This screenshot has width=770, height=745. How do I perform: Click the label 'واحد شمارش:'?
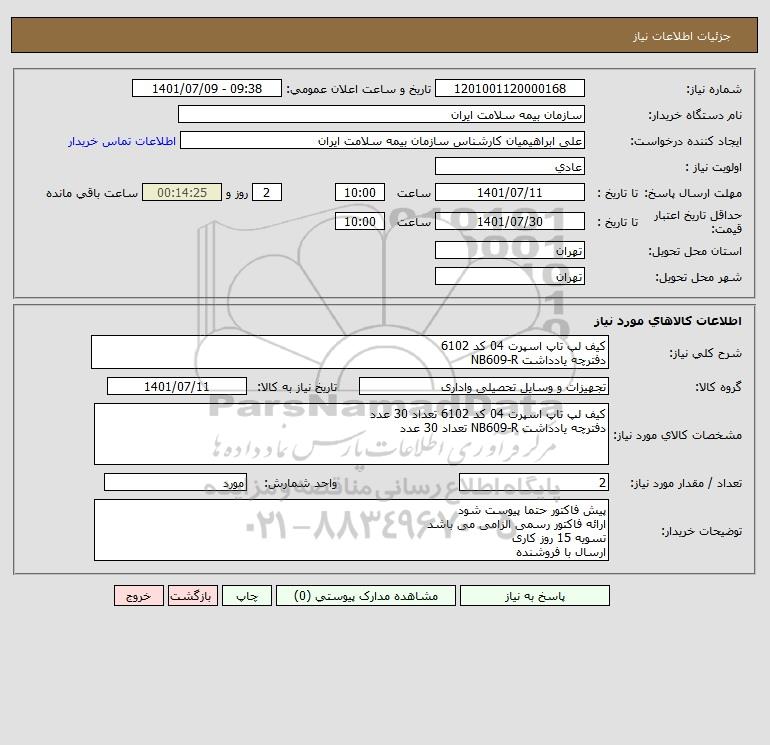coord(301,483)
